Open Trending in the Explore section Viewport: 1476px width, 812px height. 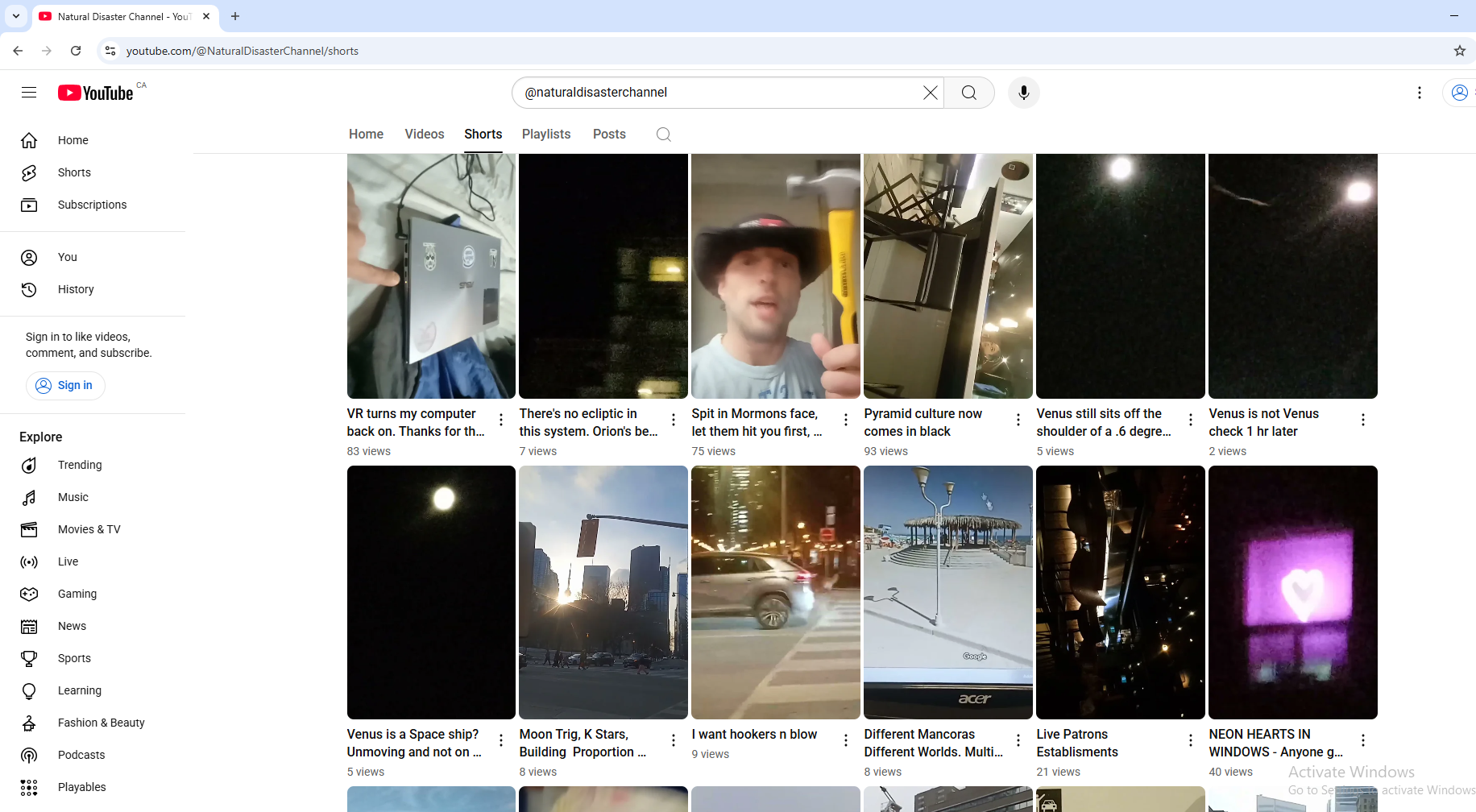click(x=80, y=465)
